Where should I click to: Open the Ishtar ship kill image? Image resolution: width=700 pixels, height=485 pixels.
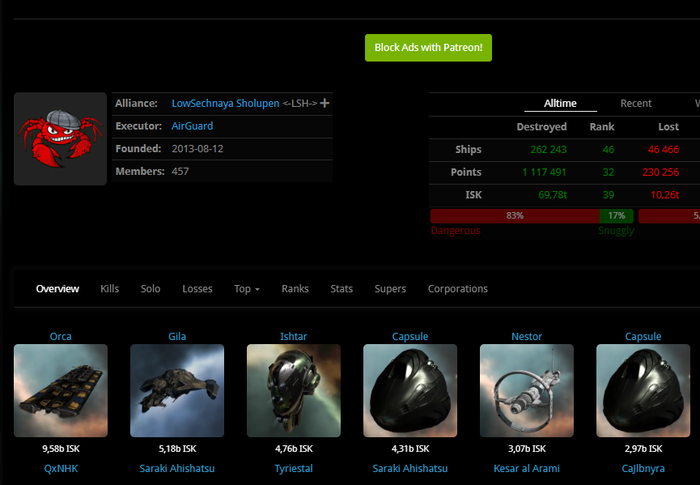pos(293,391)
